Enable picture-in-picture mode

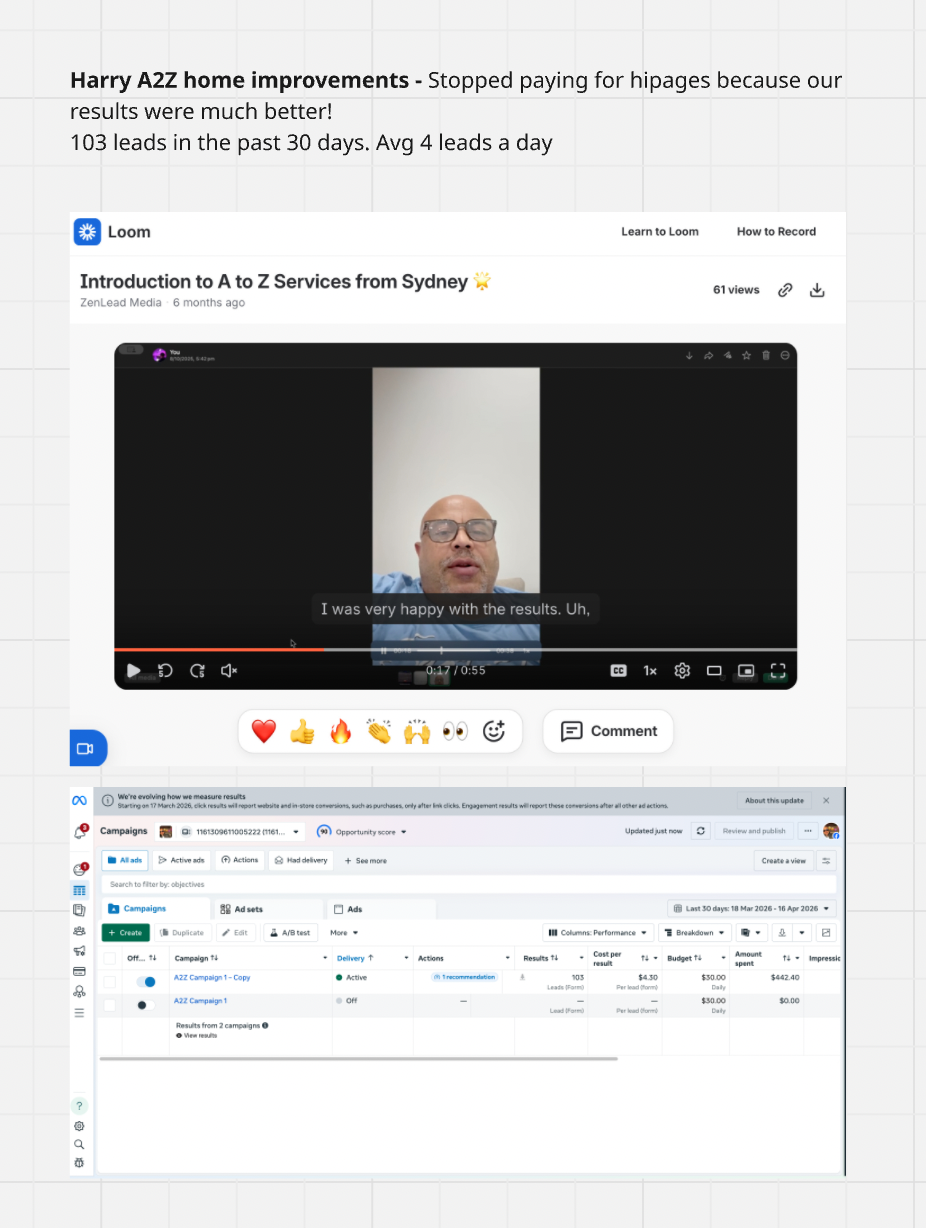click(746, 671)
